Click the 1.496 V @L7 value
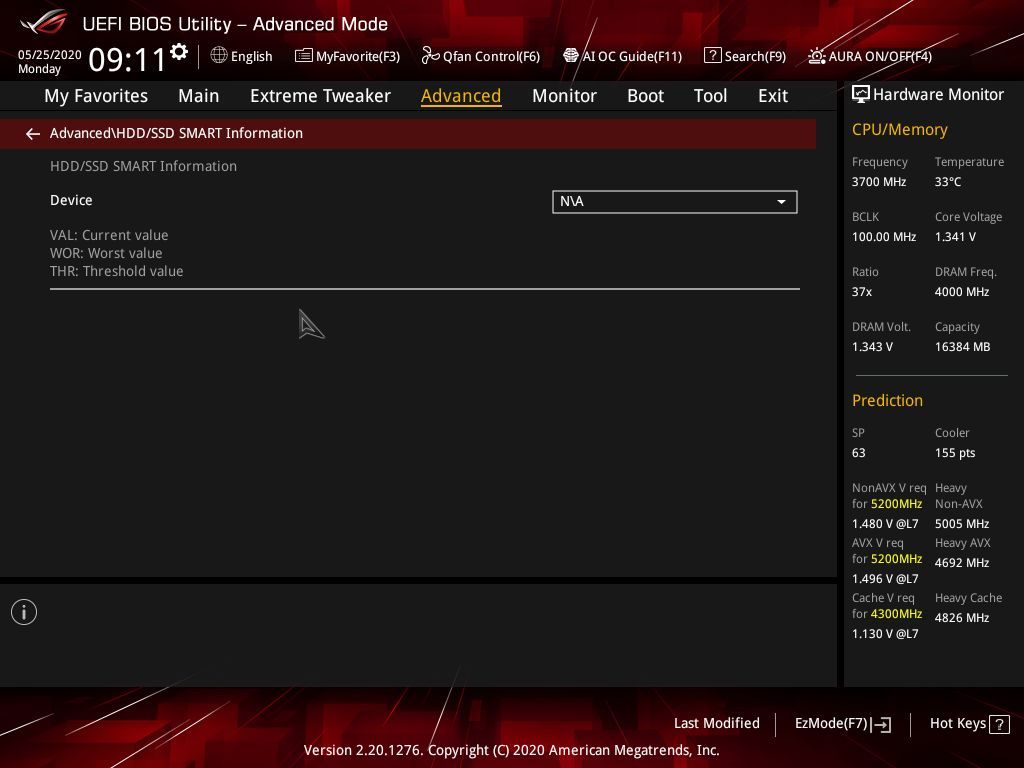 pos(885,579)
